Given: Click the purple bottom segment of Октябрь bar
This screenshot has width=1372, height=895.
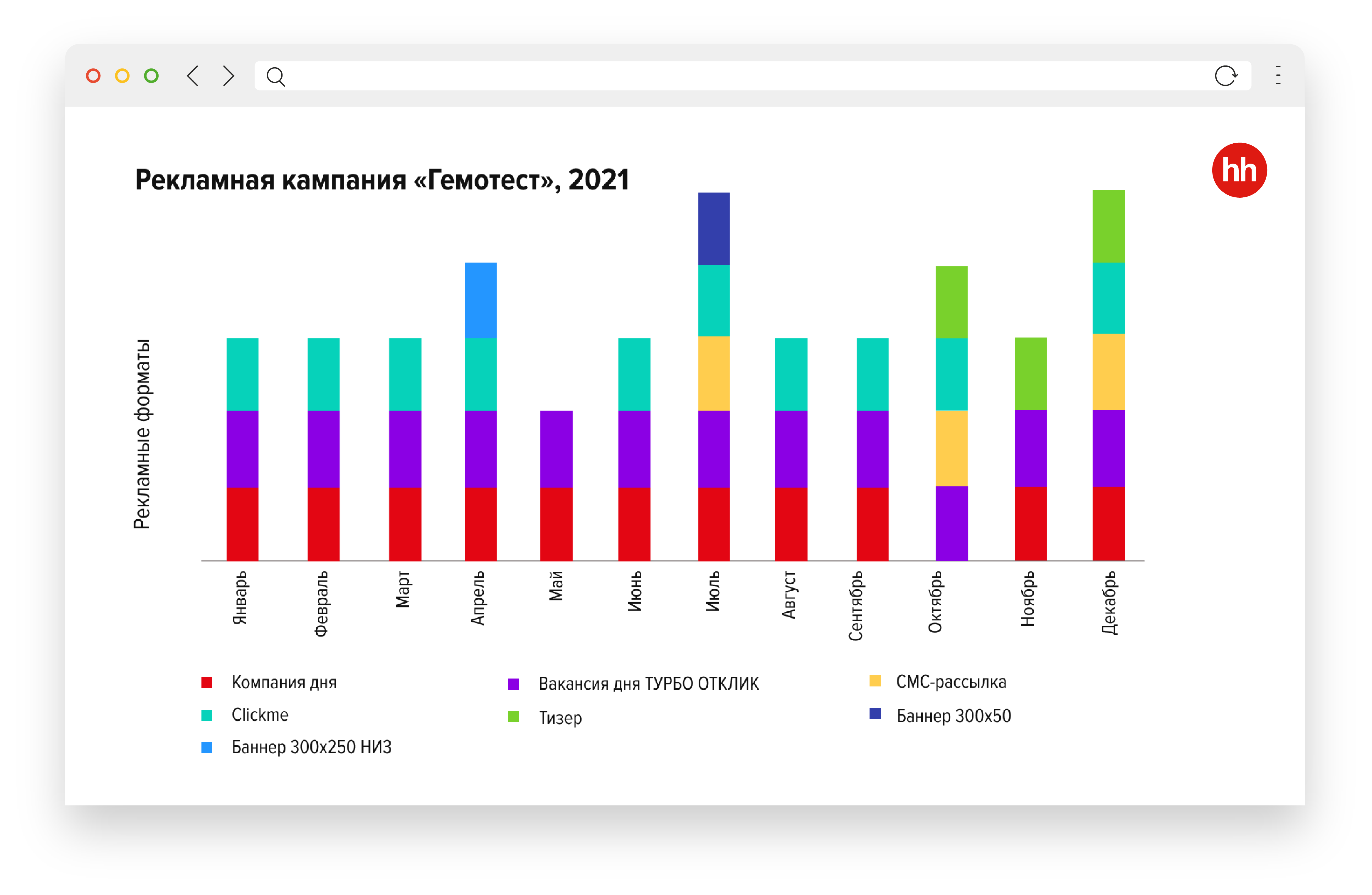Looking at the screenshot, I should click(951, 523).
